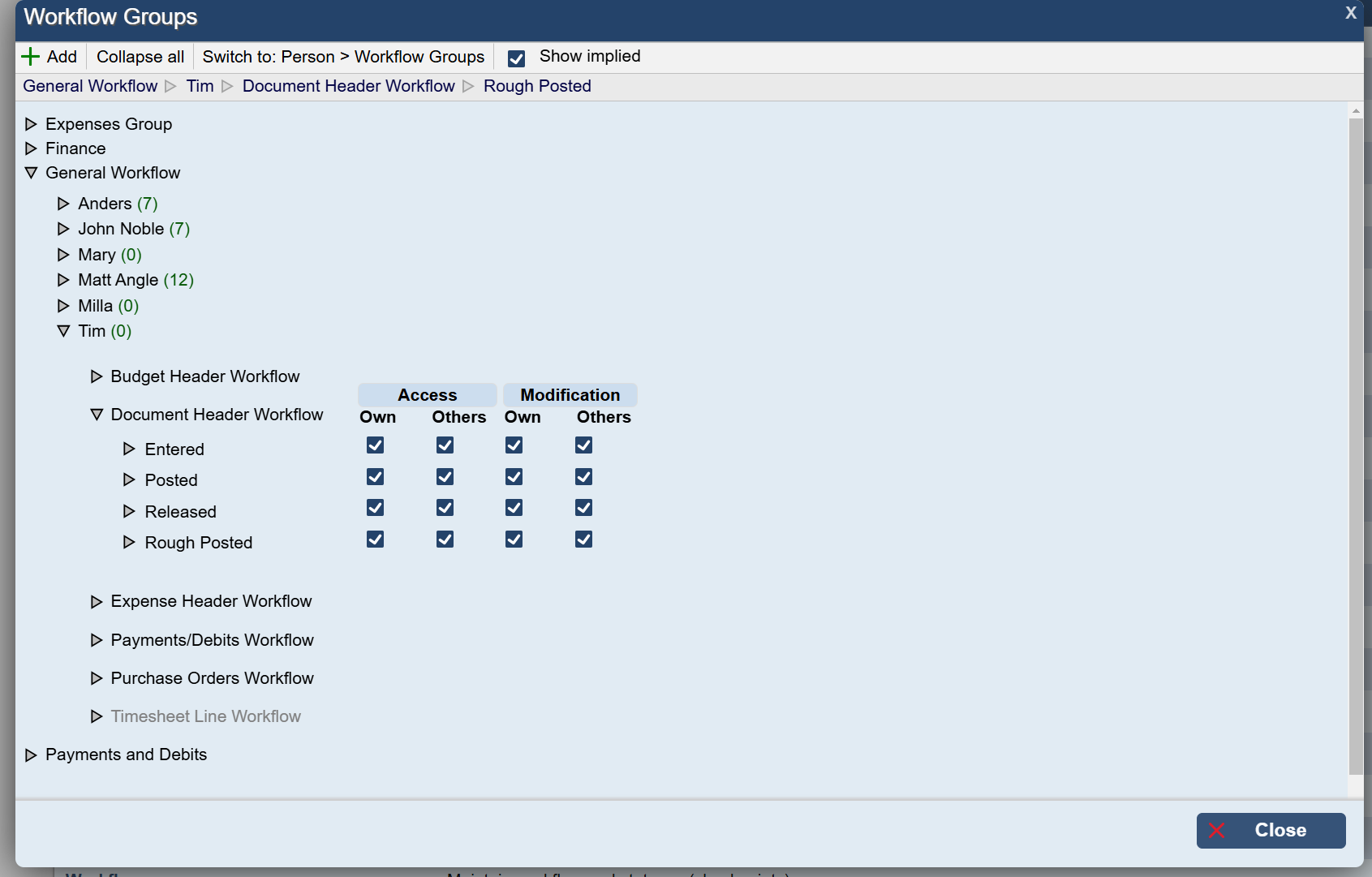Uncheck Released Access Others checkbox
This screenshot has height=877, width=1372.
pyautogui.click(x=445, y=508)
